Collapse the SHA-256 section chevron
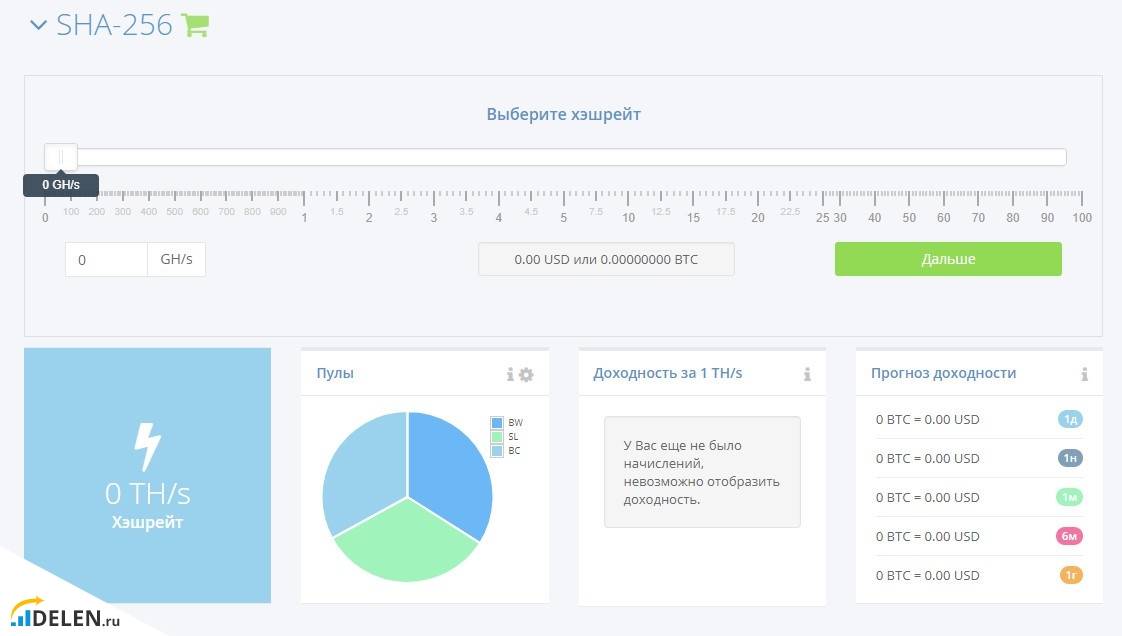The width and height of the screenshot is (1122, 636). tap(38, 26)
